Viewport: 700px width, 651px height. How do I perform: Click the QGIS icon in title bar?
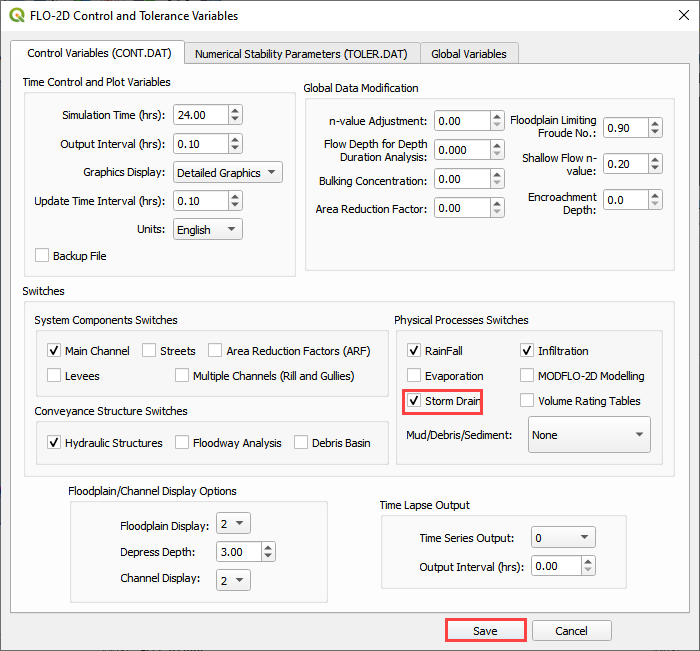14,16
